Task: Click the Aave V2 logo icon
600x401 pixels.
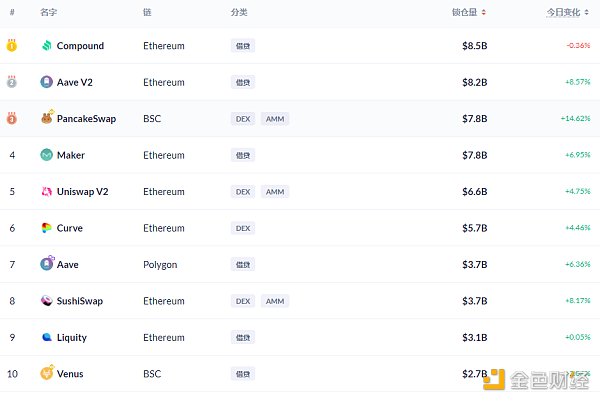Action: tap(47, 82)
